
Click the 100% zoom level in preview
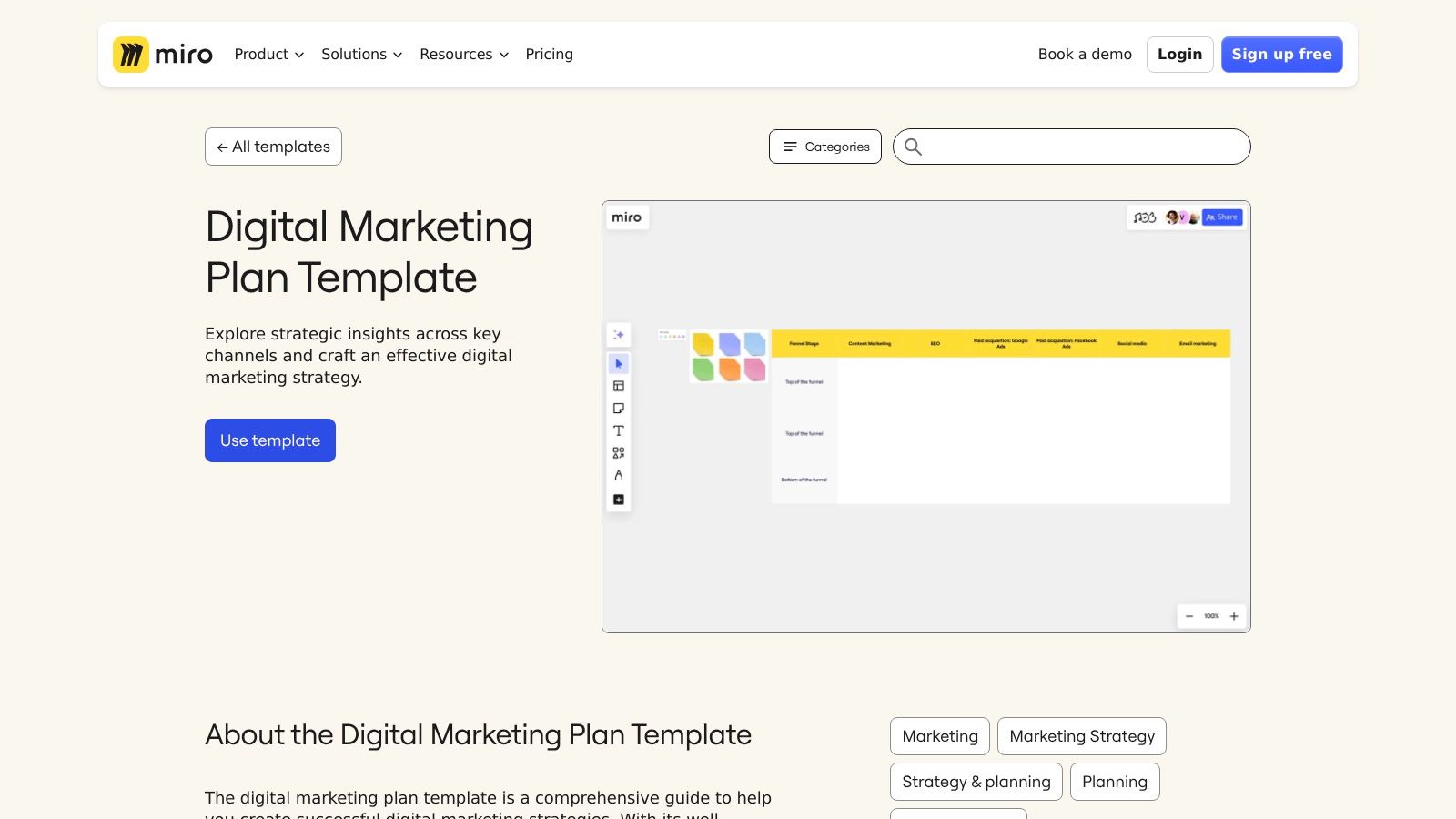[x=1212, y=616]
